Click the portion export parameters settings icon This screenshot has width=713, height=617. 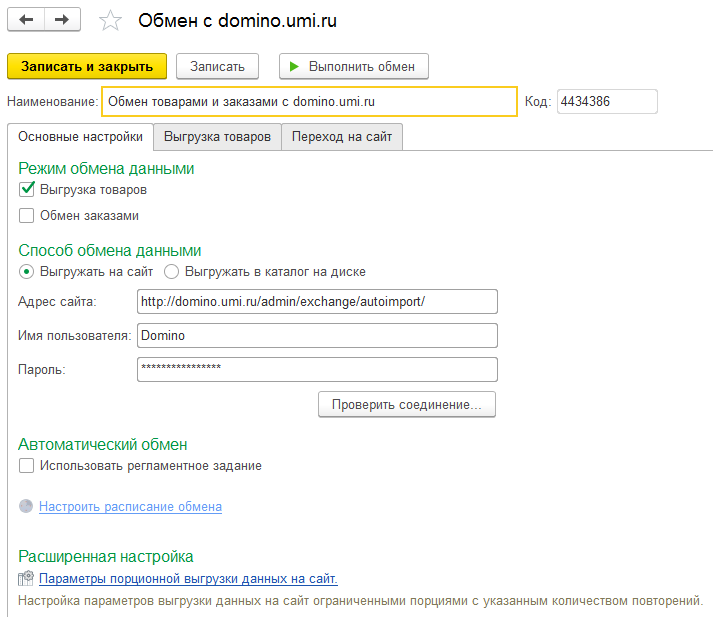point(26,578)
